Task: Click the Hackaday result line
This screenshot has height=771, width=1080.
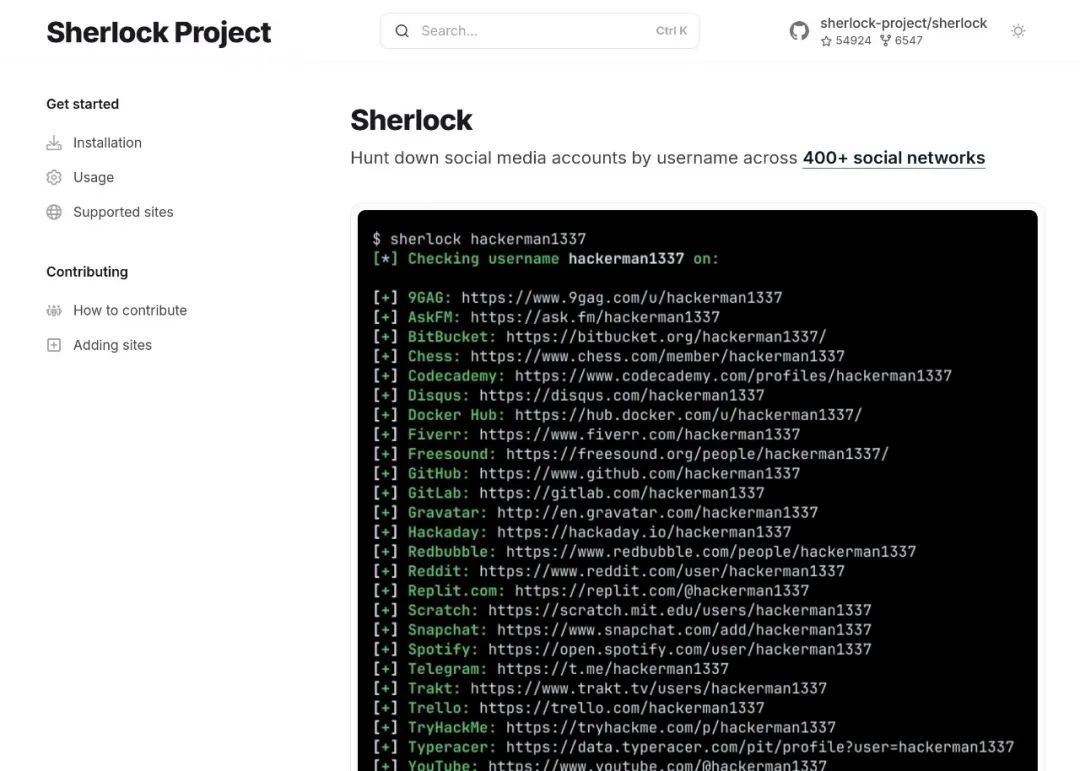Action: 582,533
